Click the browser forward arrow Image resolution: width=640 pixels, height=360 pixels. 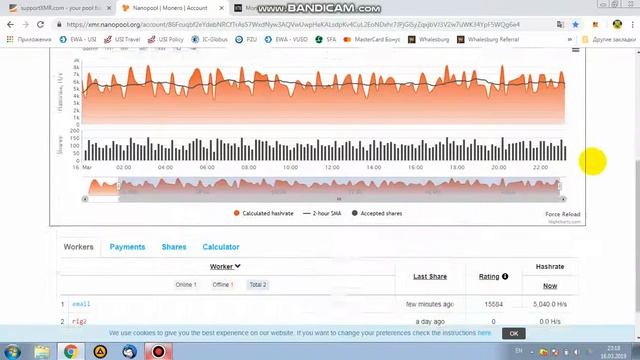[25, 24]
